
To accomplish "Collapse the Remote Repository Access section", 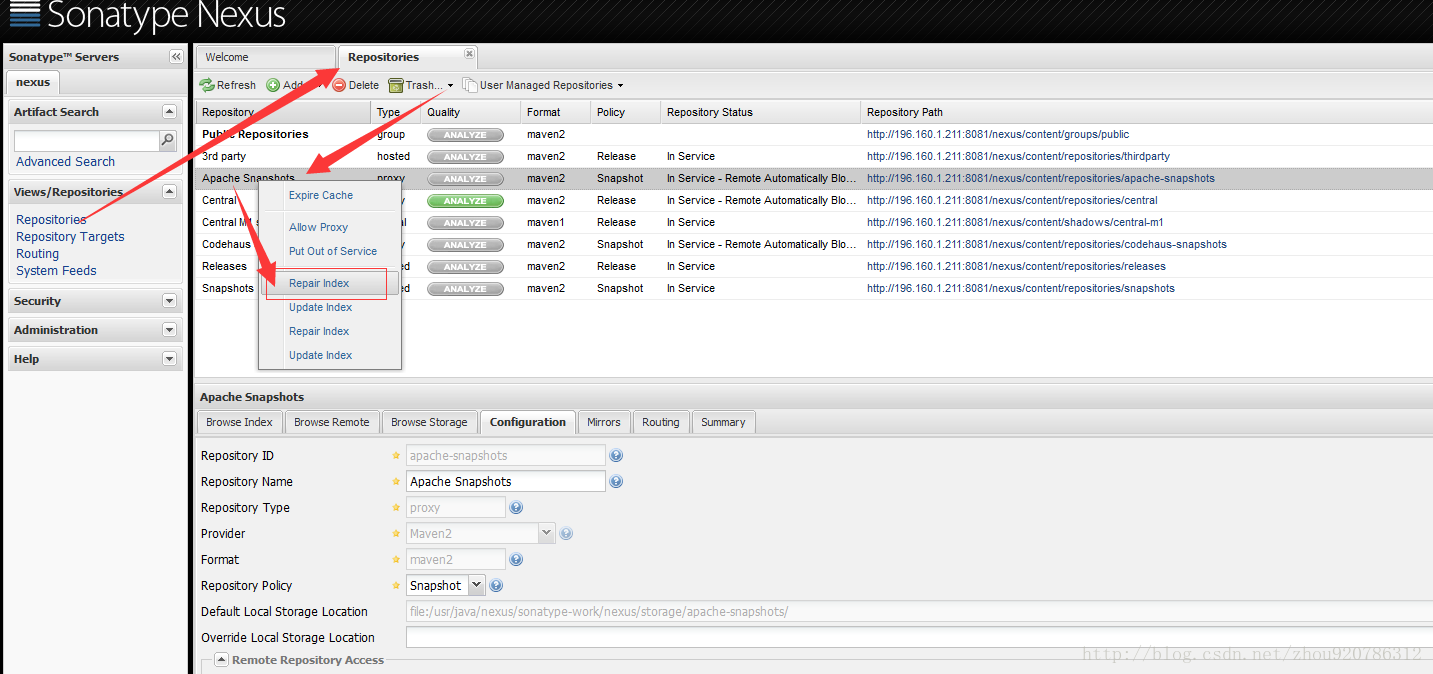I will pyautogui.click(x=222, y=660).
